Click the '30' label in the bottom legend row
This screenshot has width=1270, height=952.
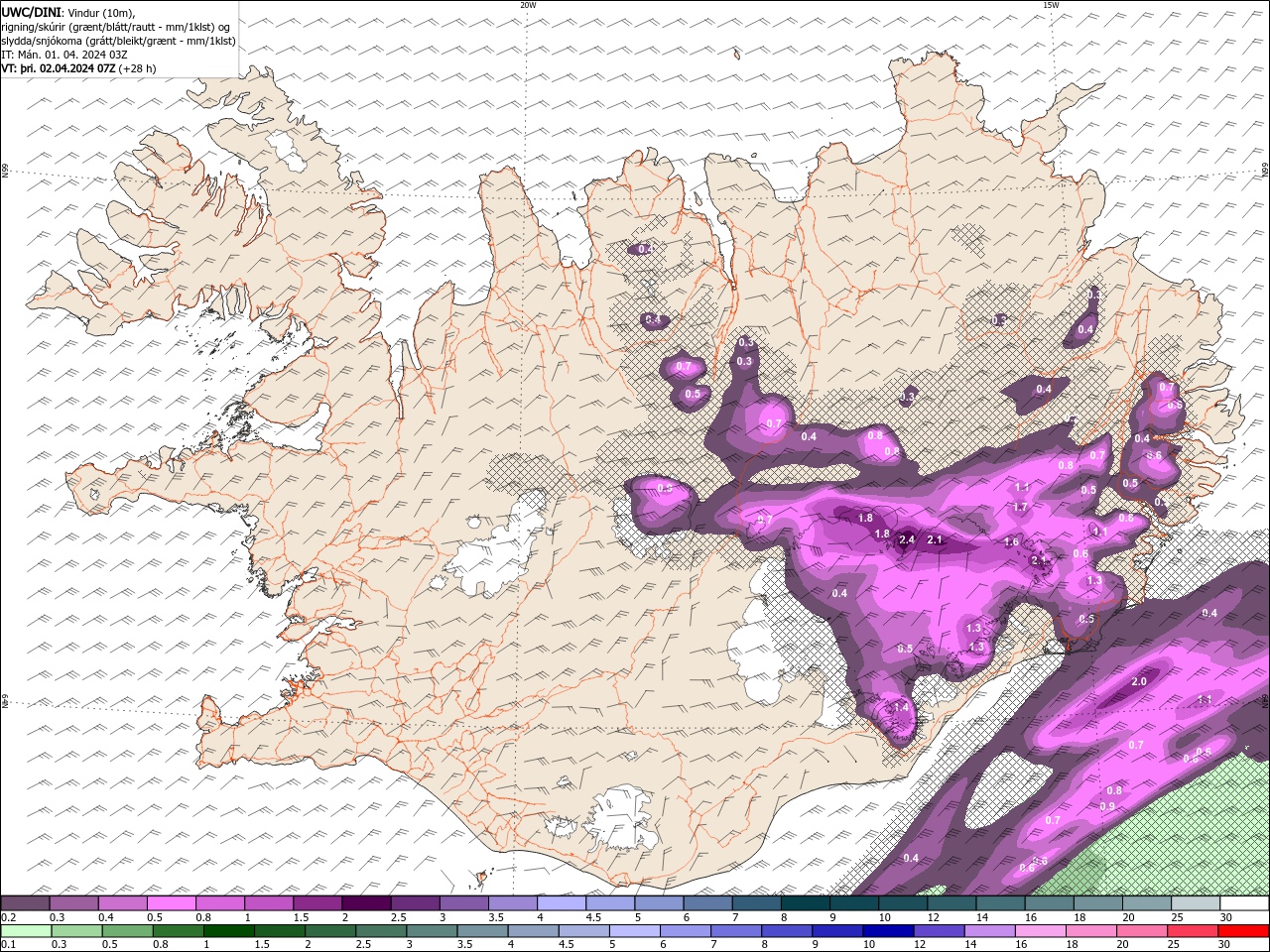[x=1222, y=945]
